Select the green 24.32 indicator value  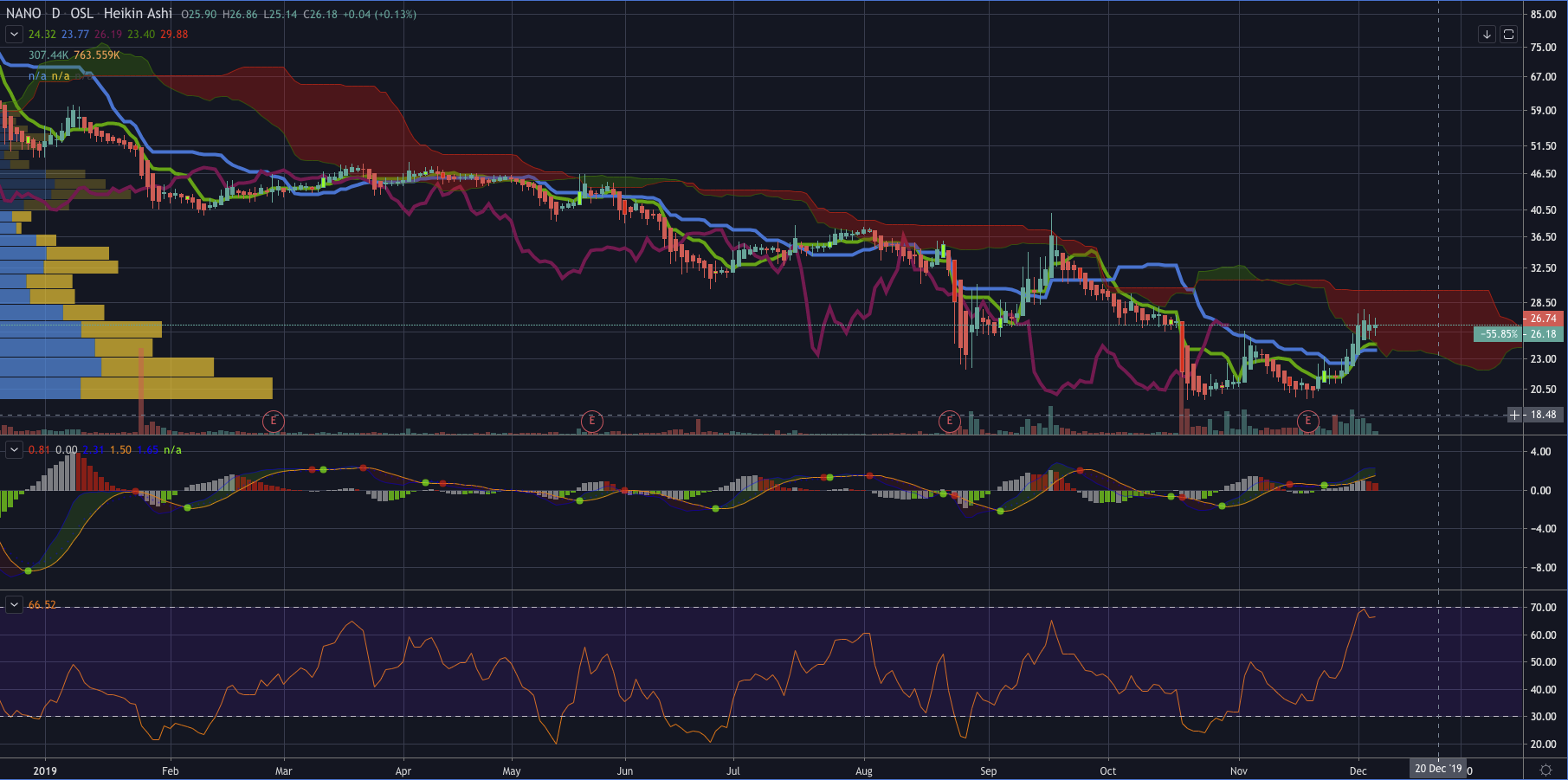click(x=42, y=35)
